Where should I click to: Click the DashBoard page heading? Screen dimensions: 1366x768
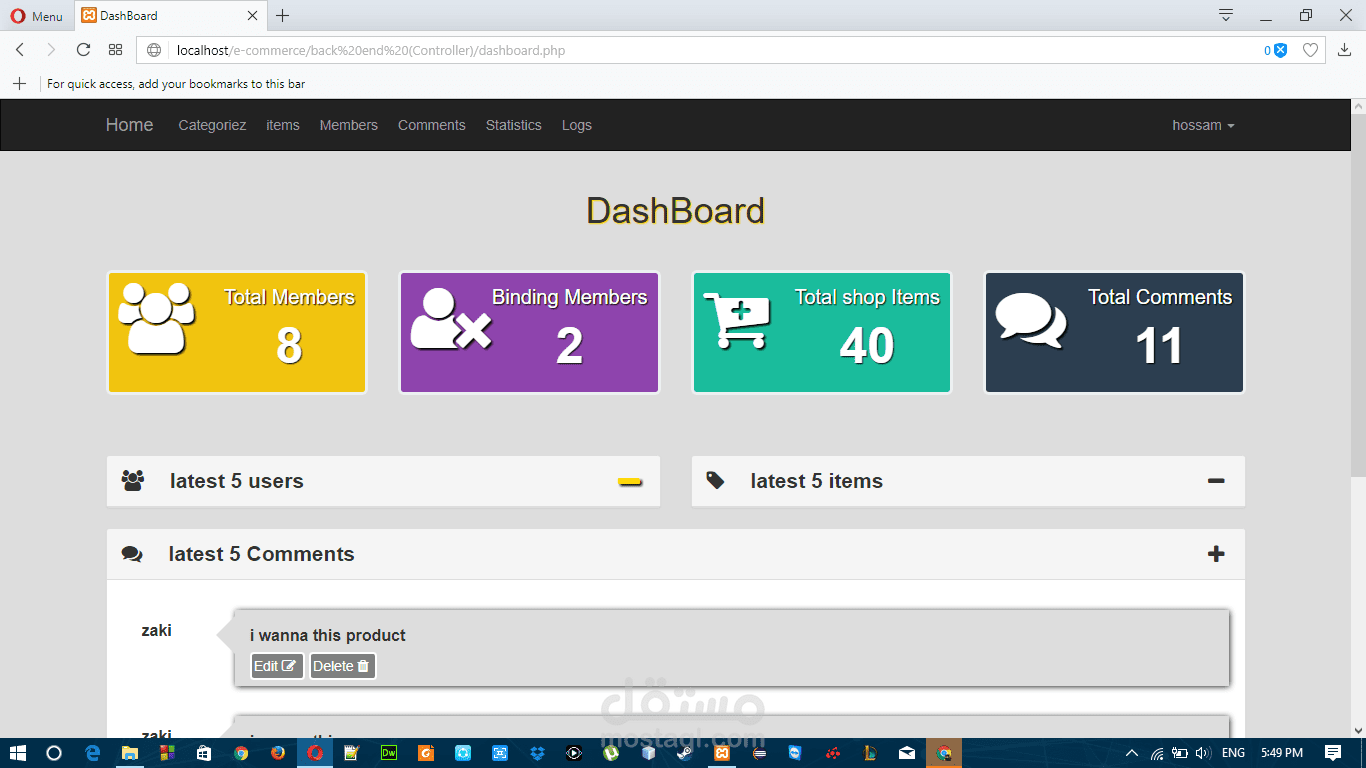click(676, 211)
